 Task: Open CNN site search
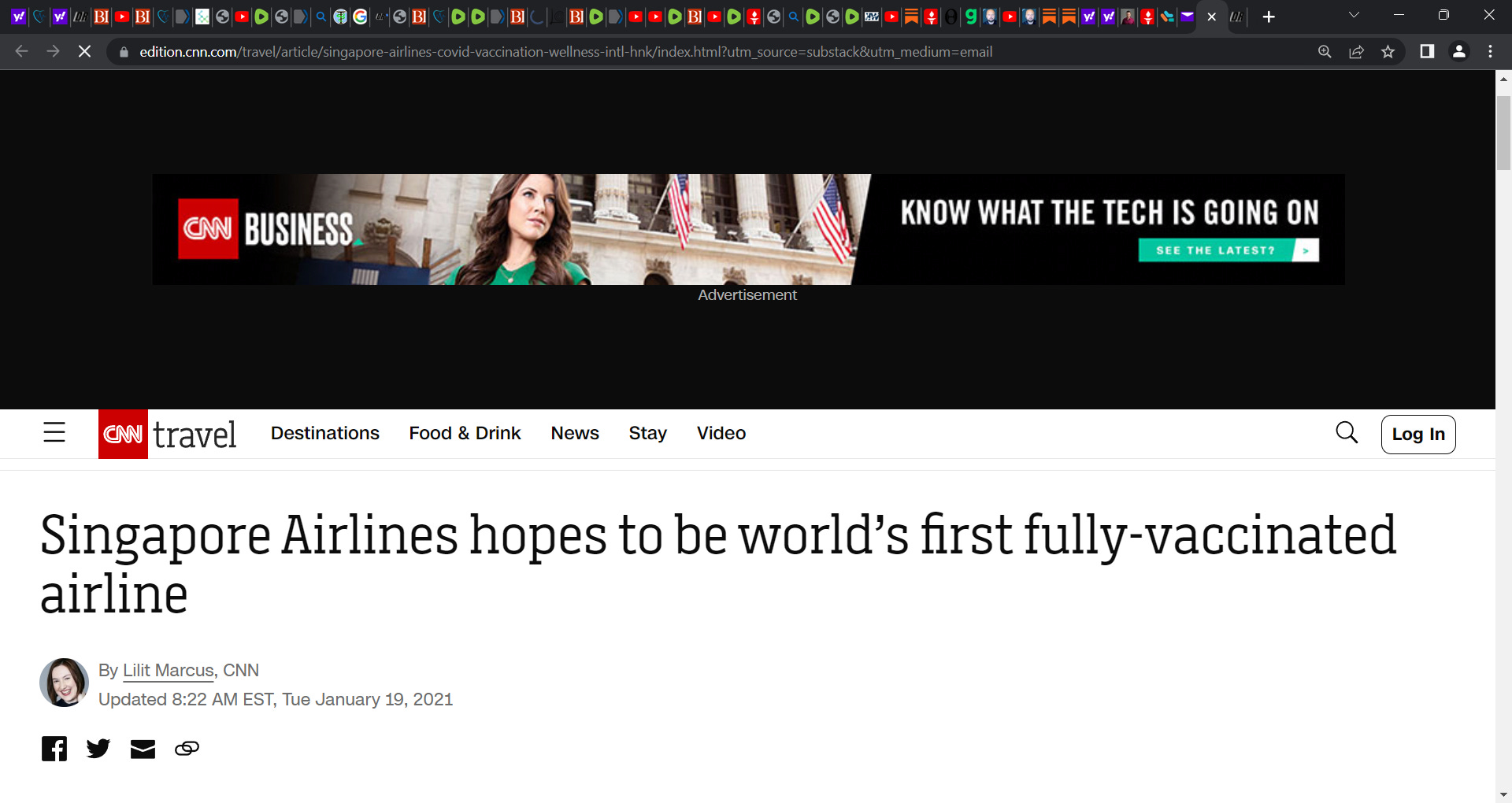[x=1347, y=432]
